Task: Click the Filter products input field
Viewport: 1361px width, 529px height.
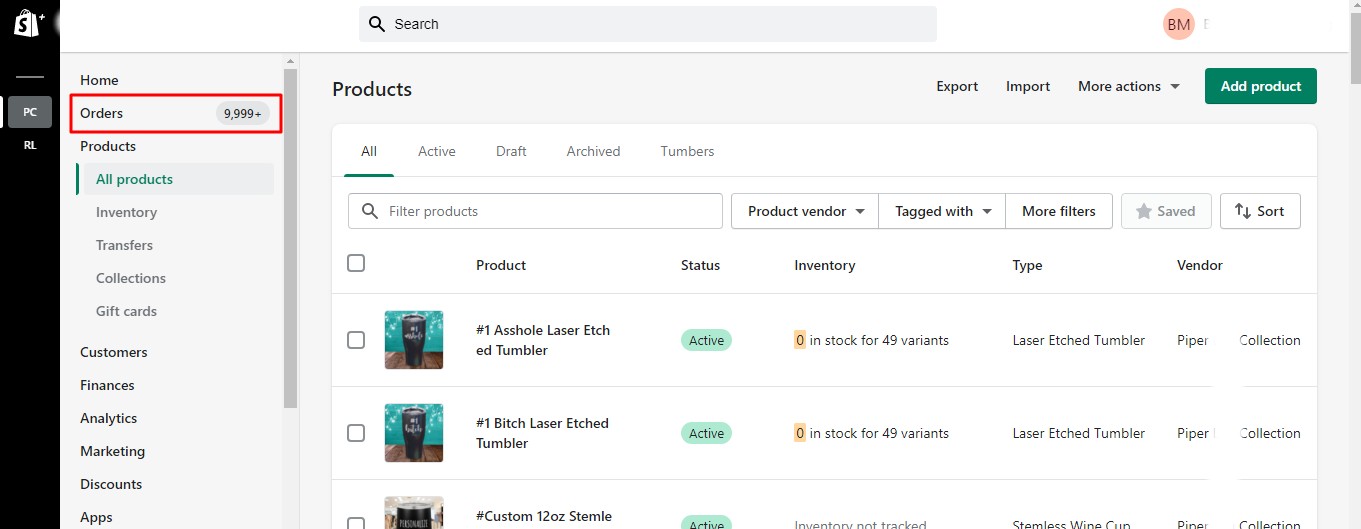Action: [535, 211]
